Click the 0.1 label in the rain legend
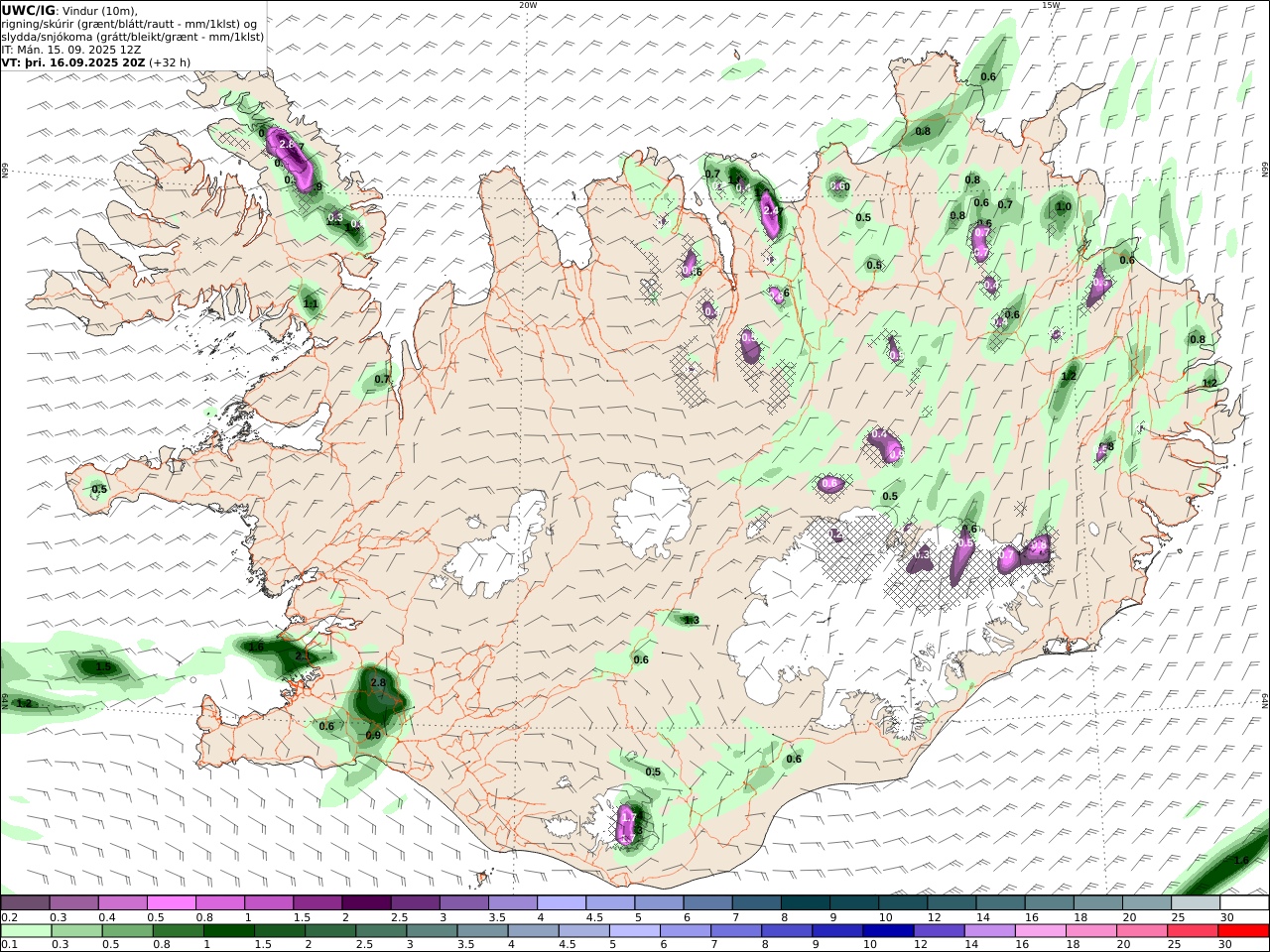This screenshot has width=1270, height=952. pyautogui.click(x=9, y=945)
